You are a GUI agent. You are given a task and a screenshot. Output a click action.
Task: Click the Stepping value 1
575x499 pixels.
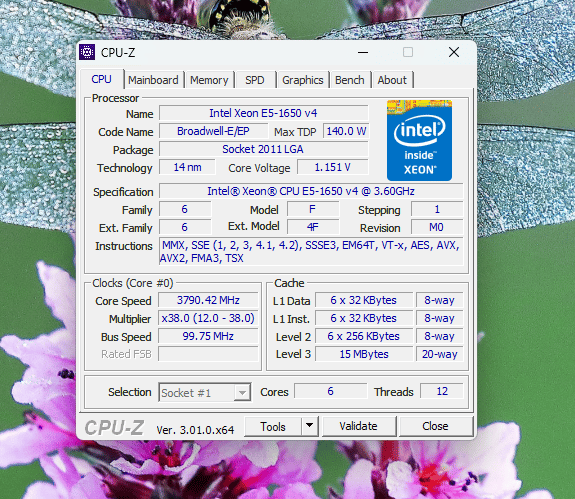coord(437,209)
